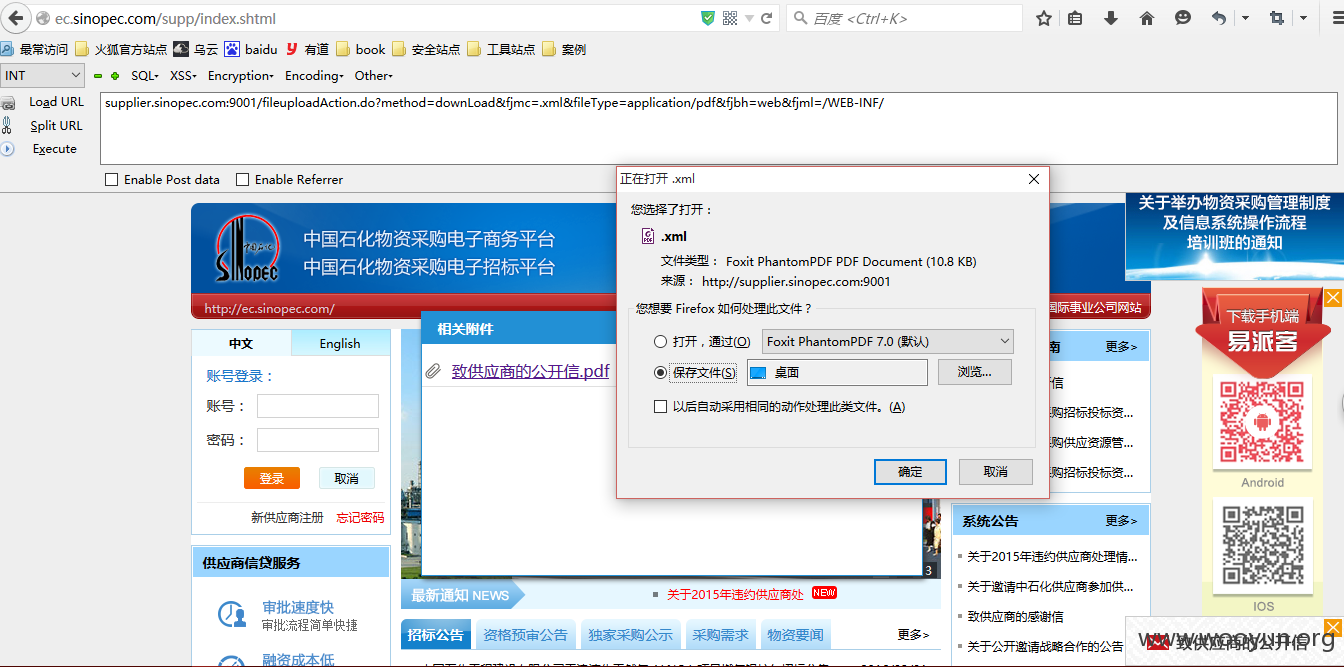Open the baidu paw bookmark
This screenshot has height=667, width=1344.
(251, 49)
